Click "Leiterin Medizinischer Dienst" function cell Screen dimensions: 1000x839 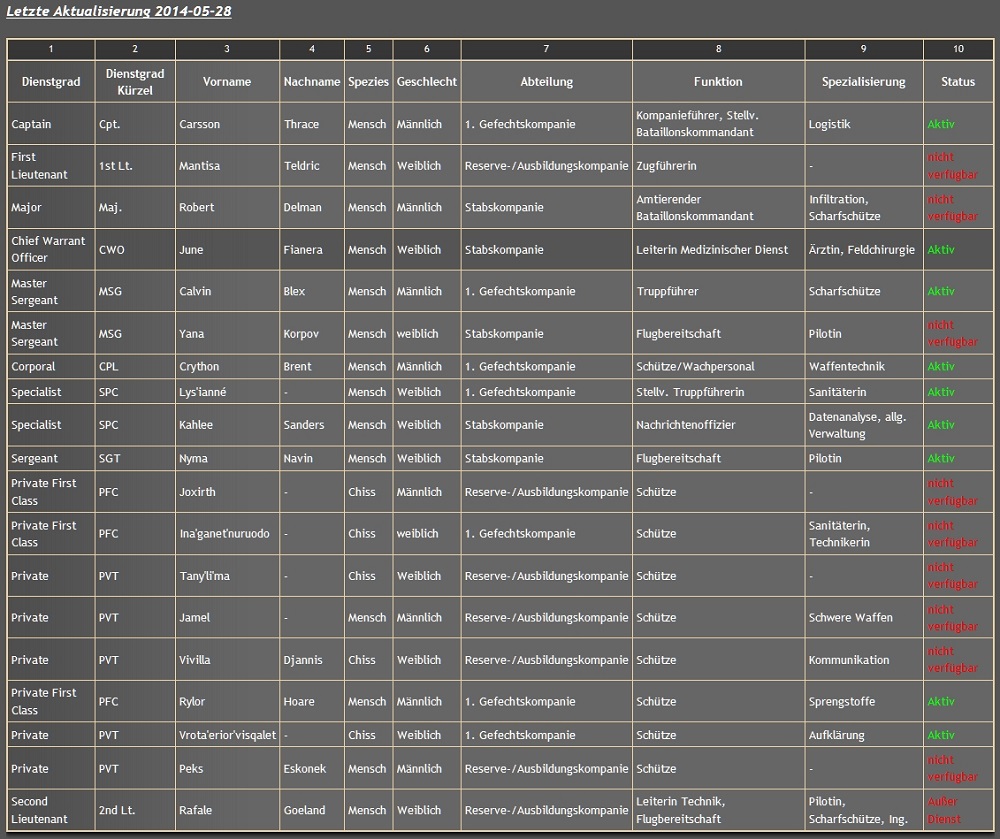[x=712, y=250]
